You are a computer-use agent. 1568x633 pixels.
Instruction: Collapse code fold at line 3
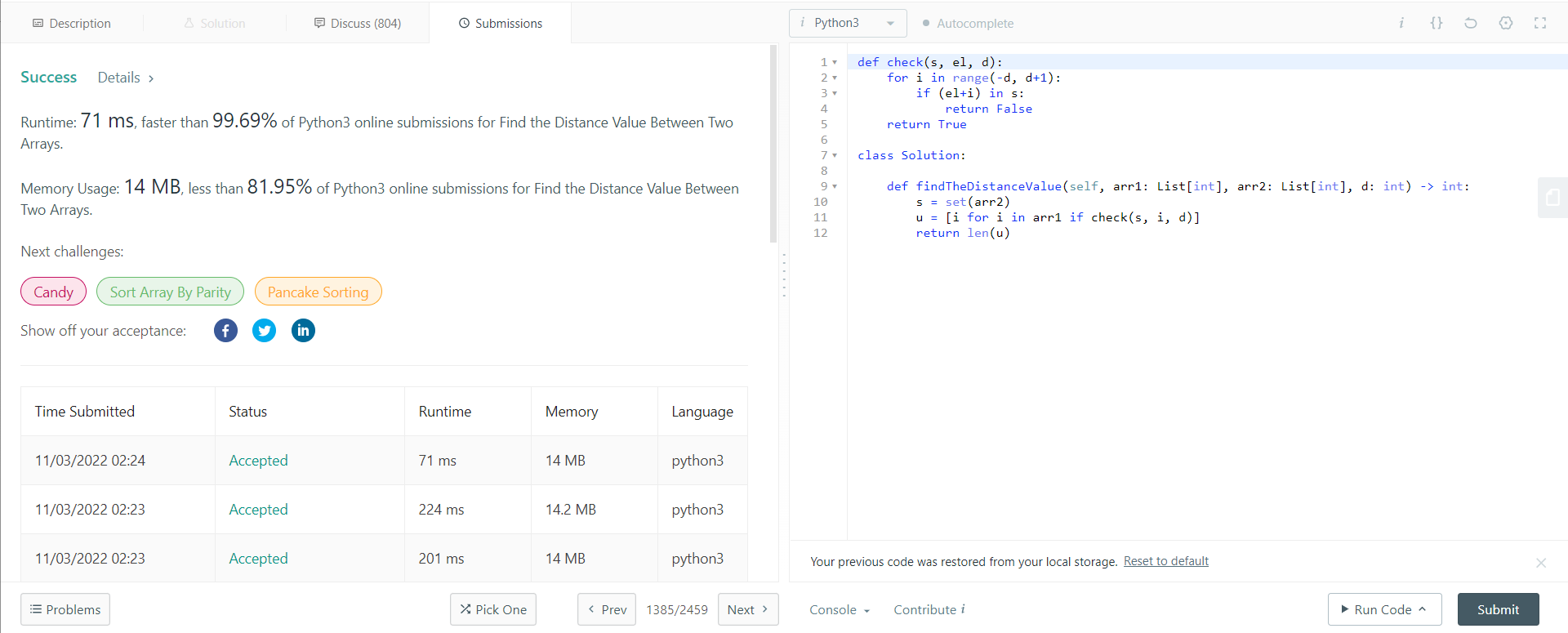pyautogui.click(x=835, y=93)
